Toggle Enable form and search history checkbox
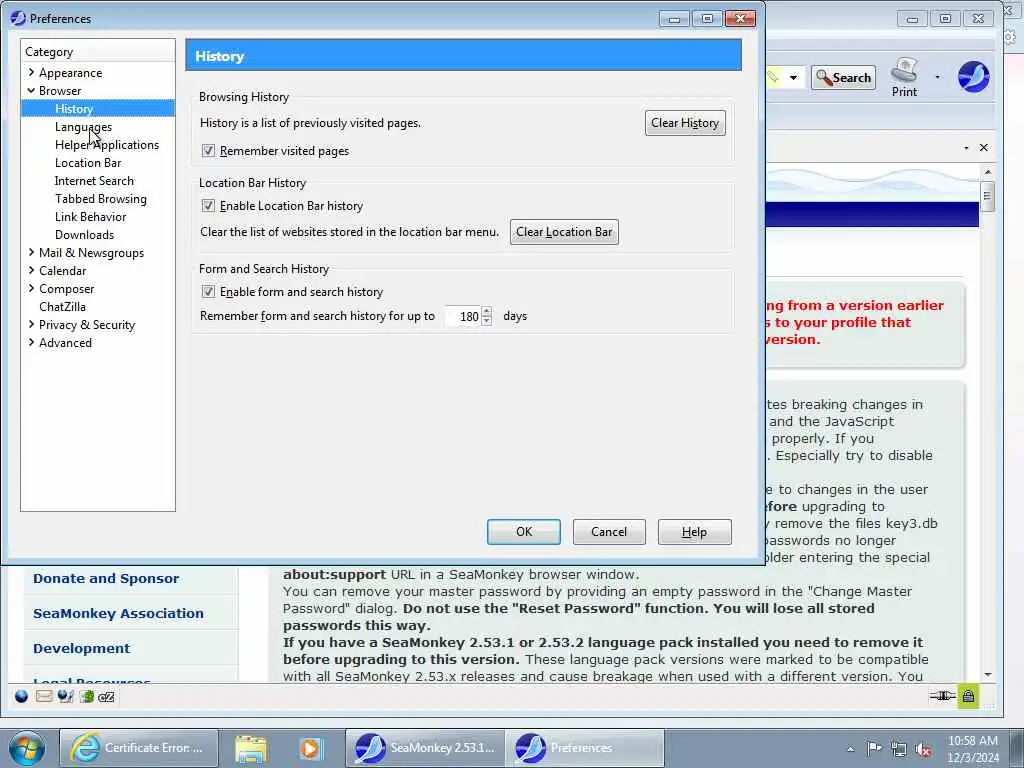 208,292
